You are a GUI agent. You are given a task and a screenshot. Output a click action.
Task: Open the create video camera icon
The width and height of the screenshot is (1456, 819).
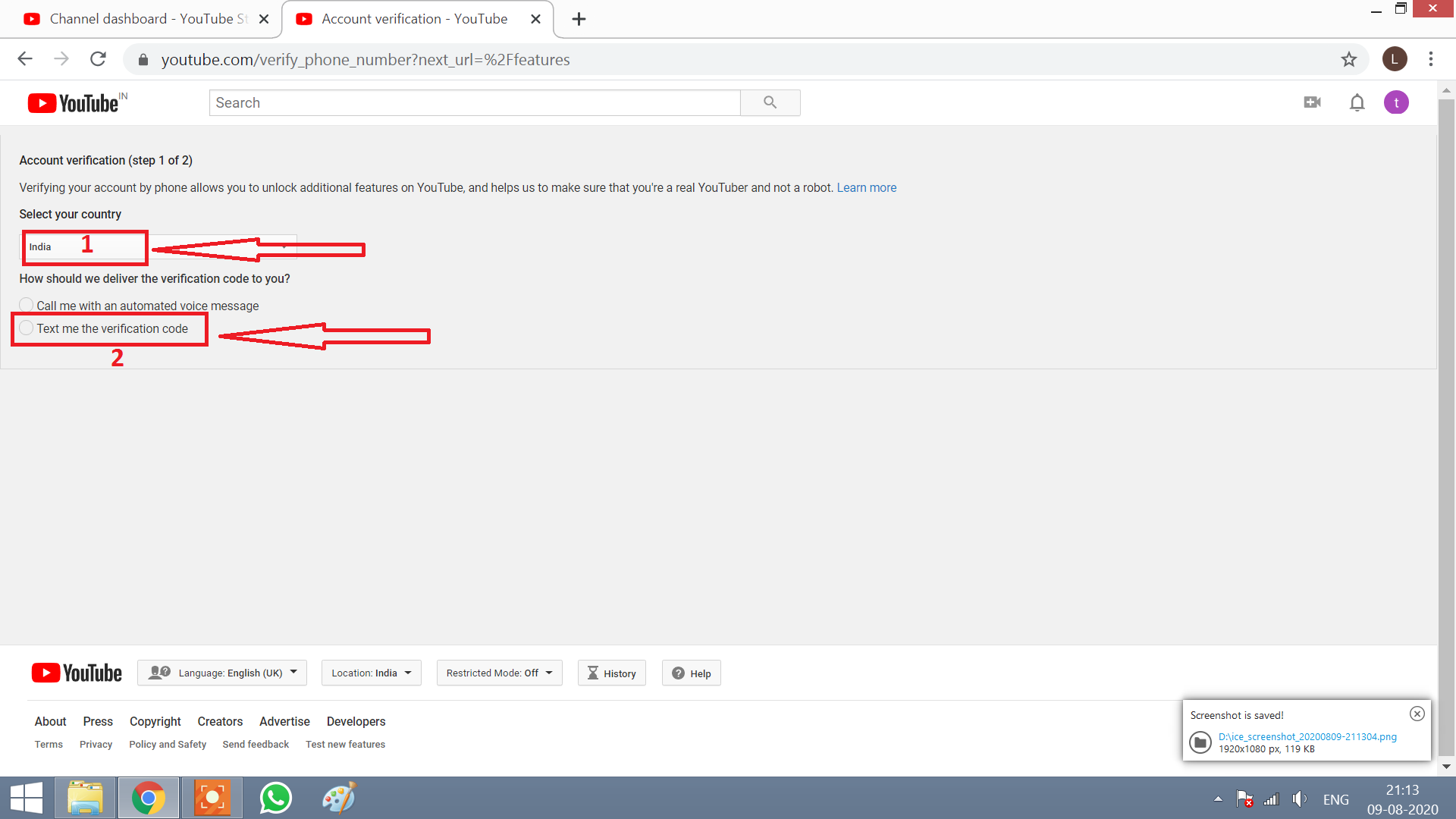[1312, 102]
